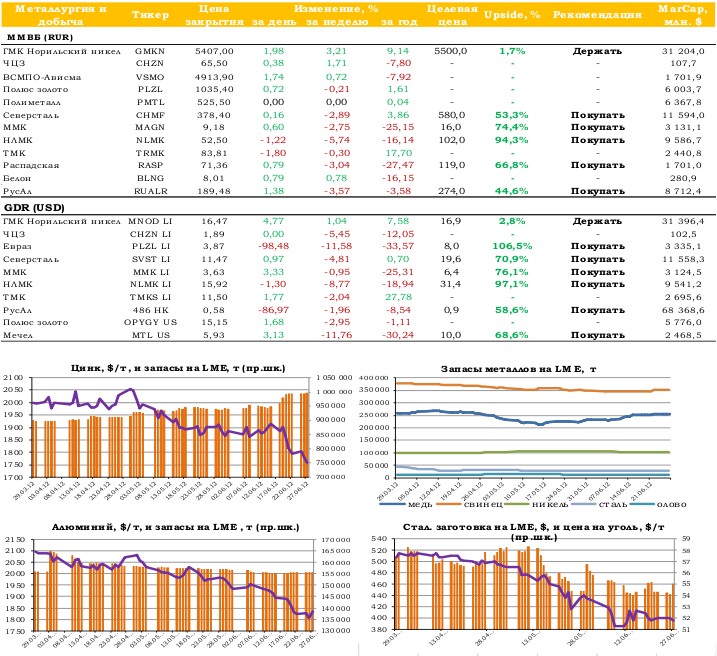Viewport: 717px width, 656px height.
Task: Click the PMTL ticker in the table
Action: tap(150, 102)
